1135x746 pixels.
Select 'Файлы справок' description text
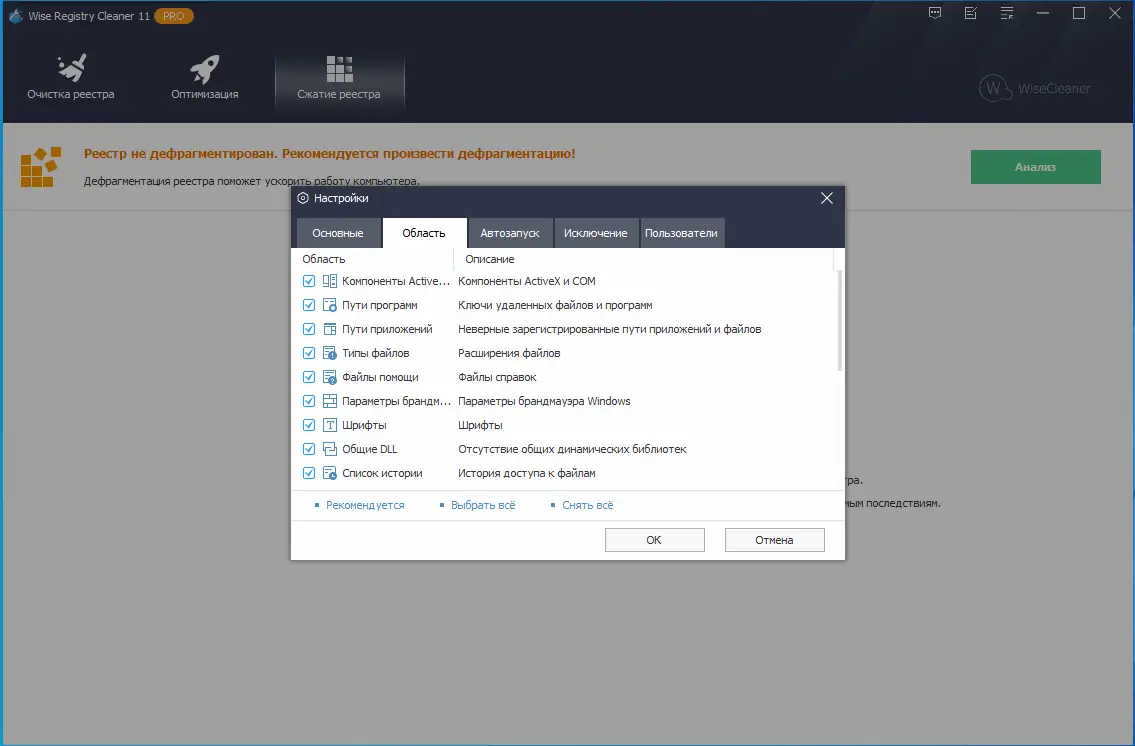point(497,377)
